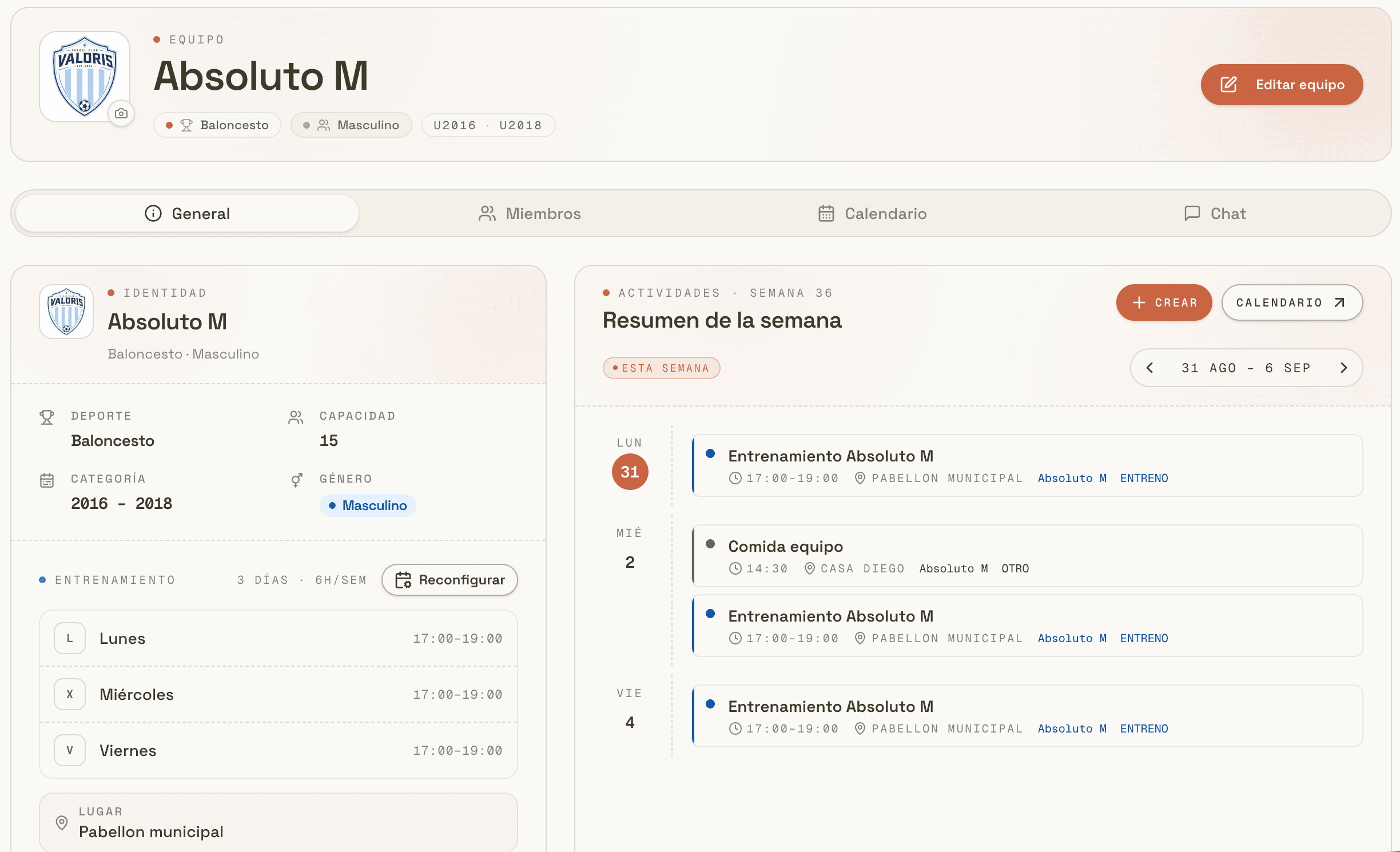Open the General tab

pos(187,213)
